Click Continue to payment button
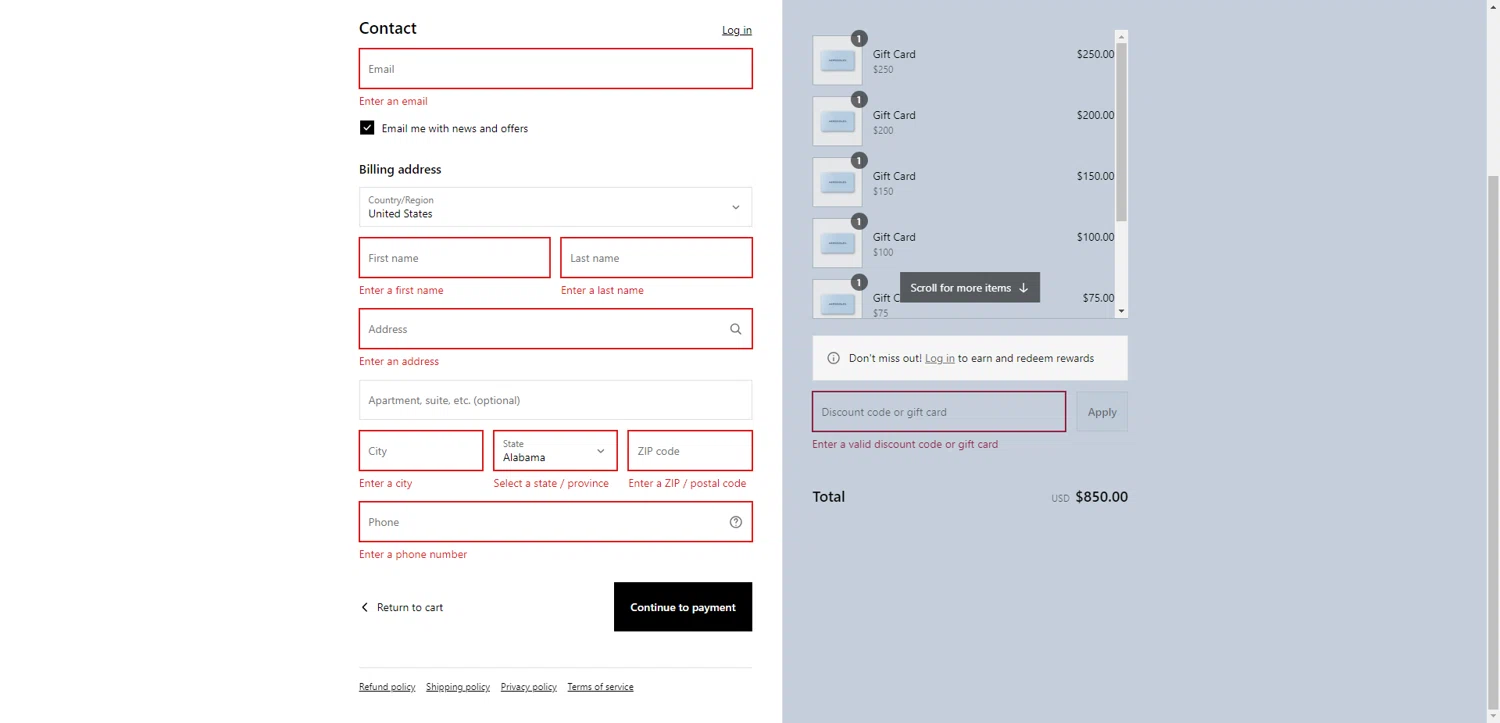Image resolution: width=1500 pixels, height=723 pixels. (x=683, y=607)
